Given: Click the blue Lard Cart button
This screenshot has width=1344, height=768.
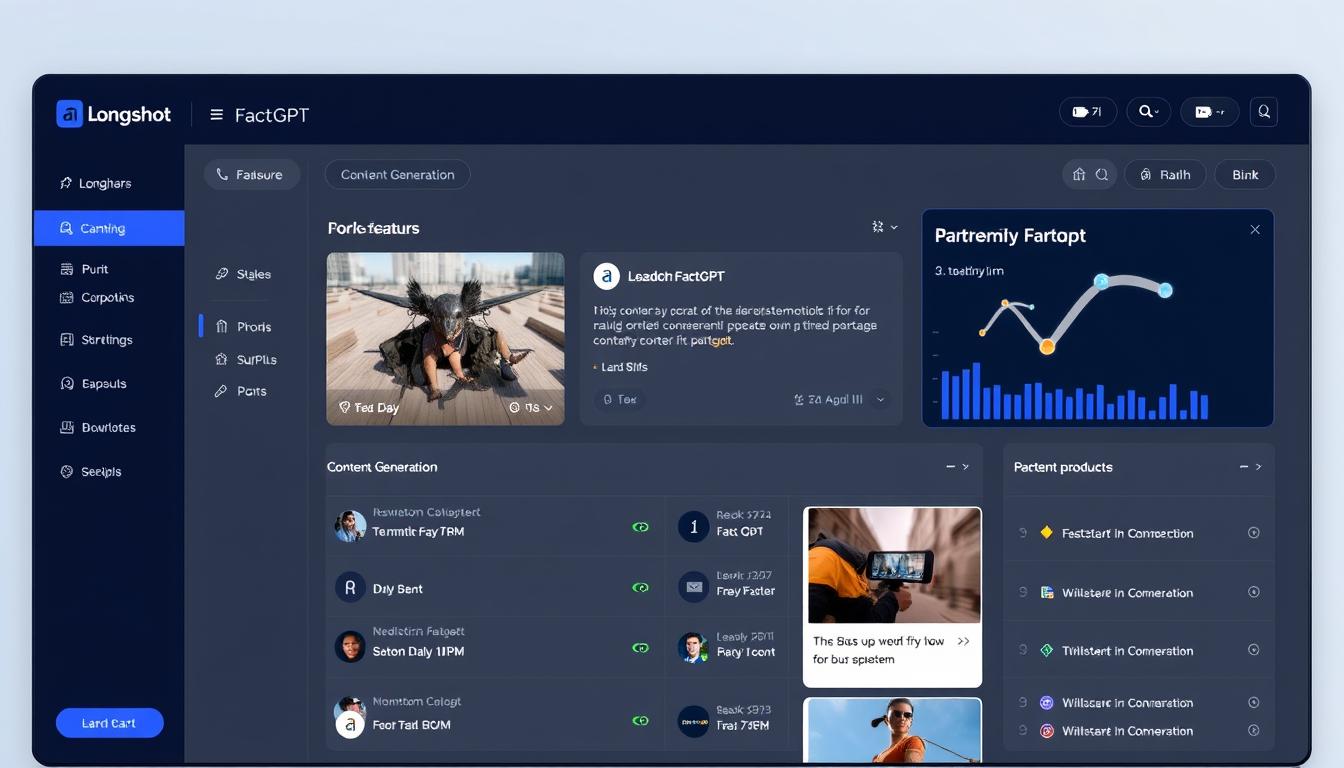Looking at the screenshot, I should click(x=109, y=722).
